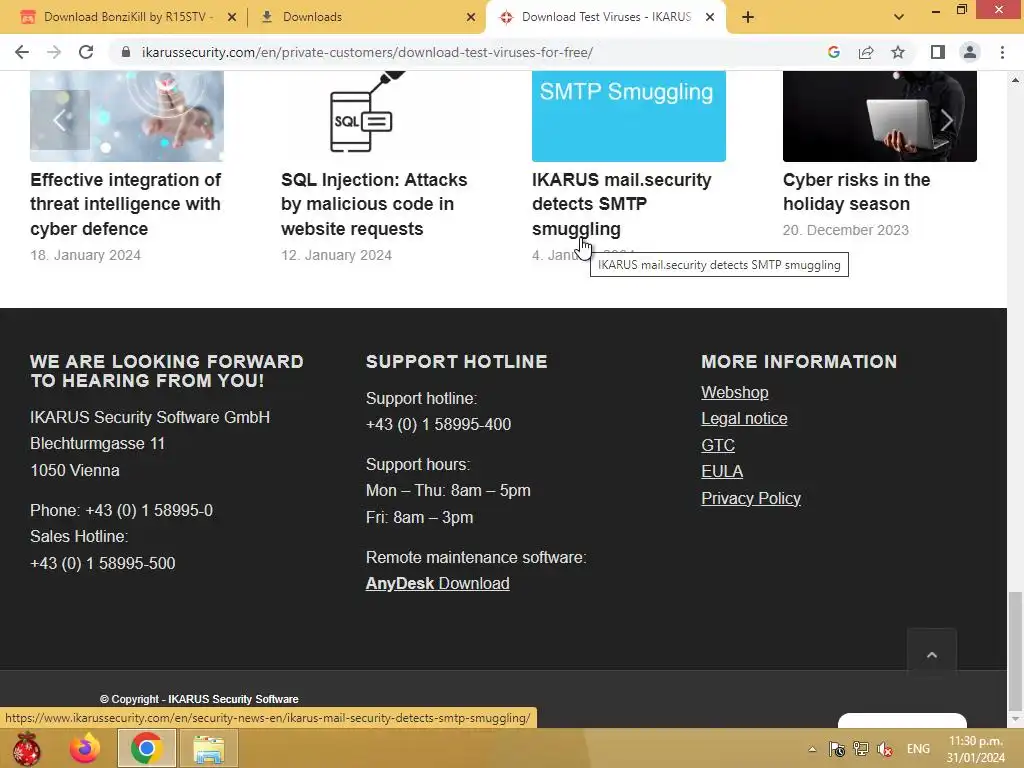The image size is (1024, 768).
Task: Open the Action Center flag icon
Action: tap(837, 749)
